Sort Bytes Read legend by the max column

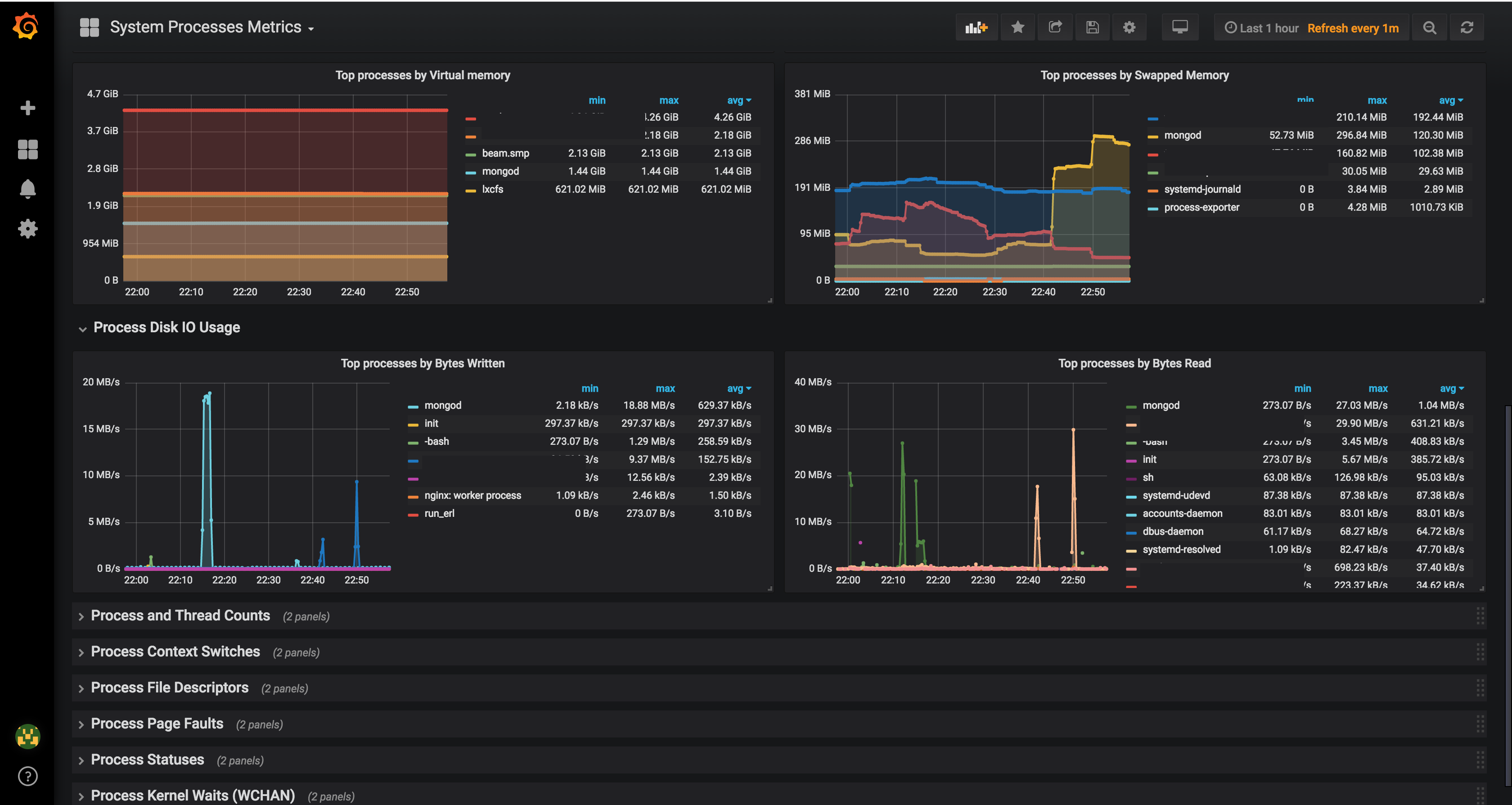[x=1377, y=388]
